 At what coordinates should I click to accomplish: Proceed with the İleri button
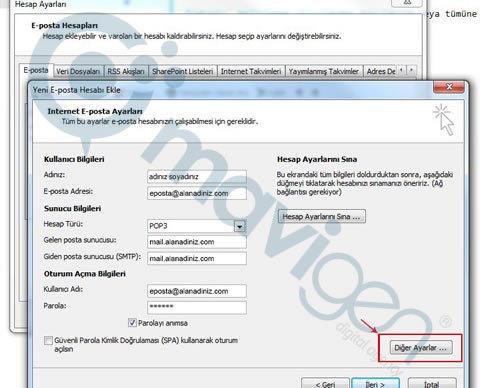(x=375, y=384)
